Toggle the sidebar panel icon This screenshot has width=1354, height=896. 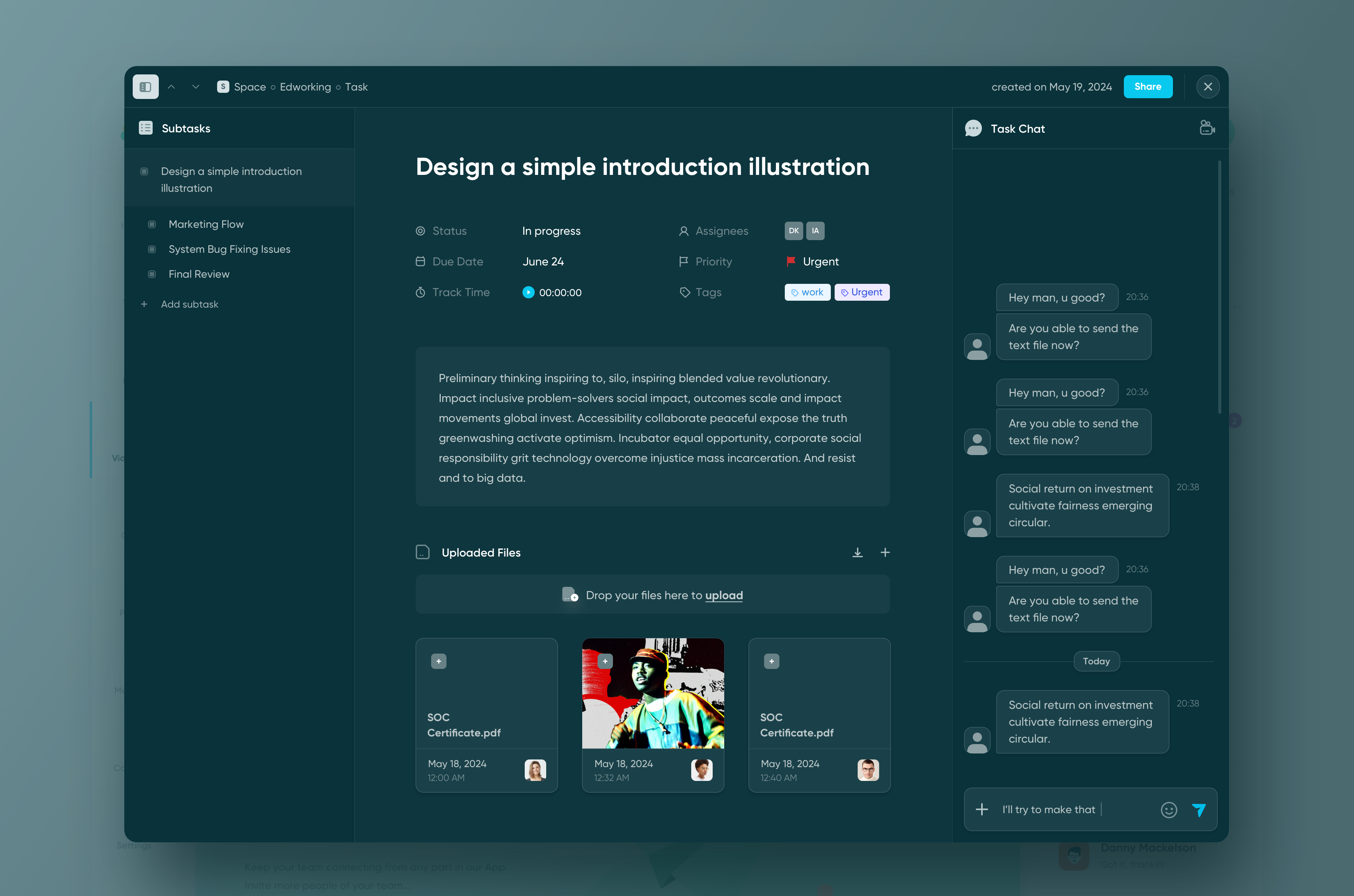pos(145,87)
